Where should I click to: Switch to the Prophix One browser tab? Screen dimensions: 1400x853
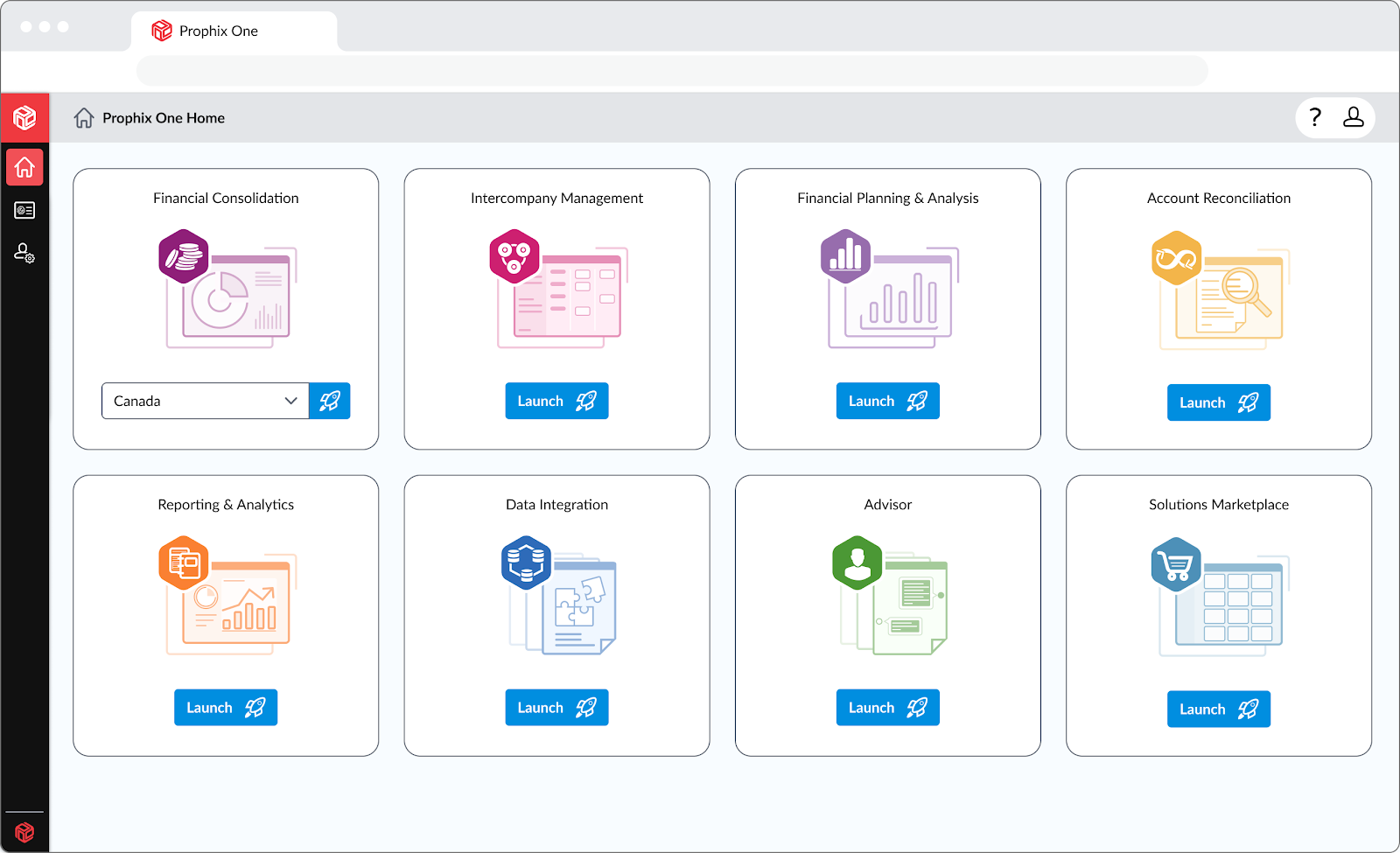pyautogui.click(x=217, y=31)
